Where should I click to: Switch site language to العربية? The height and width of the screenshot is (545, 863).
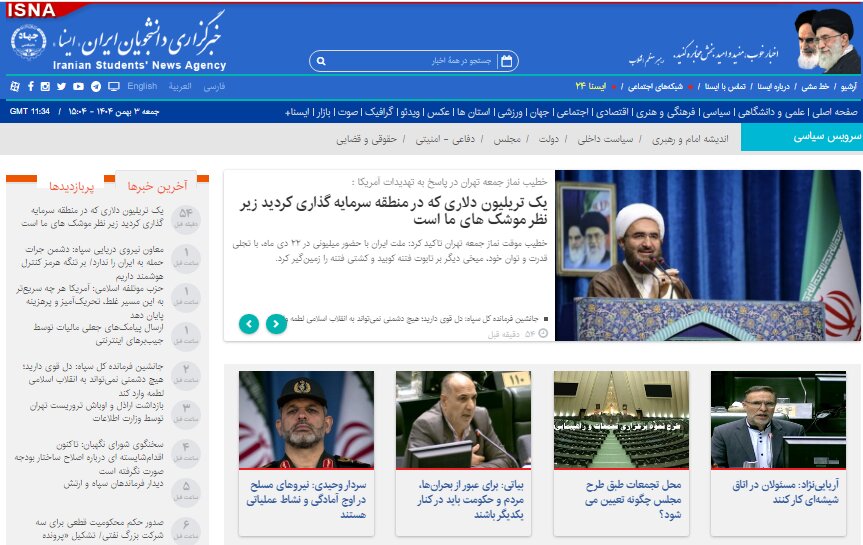pos(180,87)
